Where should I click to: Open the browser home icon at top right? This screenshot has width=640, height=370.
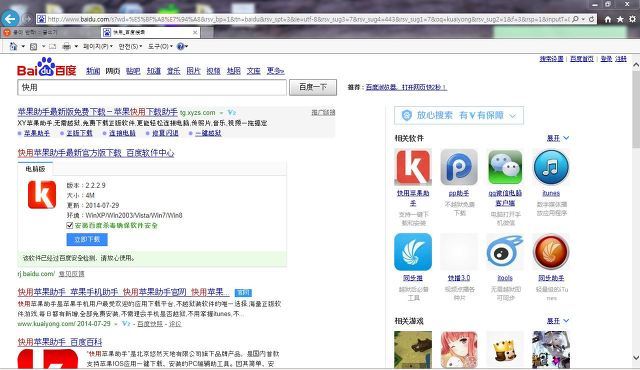pos(608,19)
